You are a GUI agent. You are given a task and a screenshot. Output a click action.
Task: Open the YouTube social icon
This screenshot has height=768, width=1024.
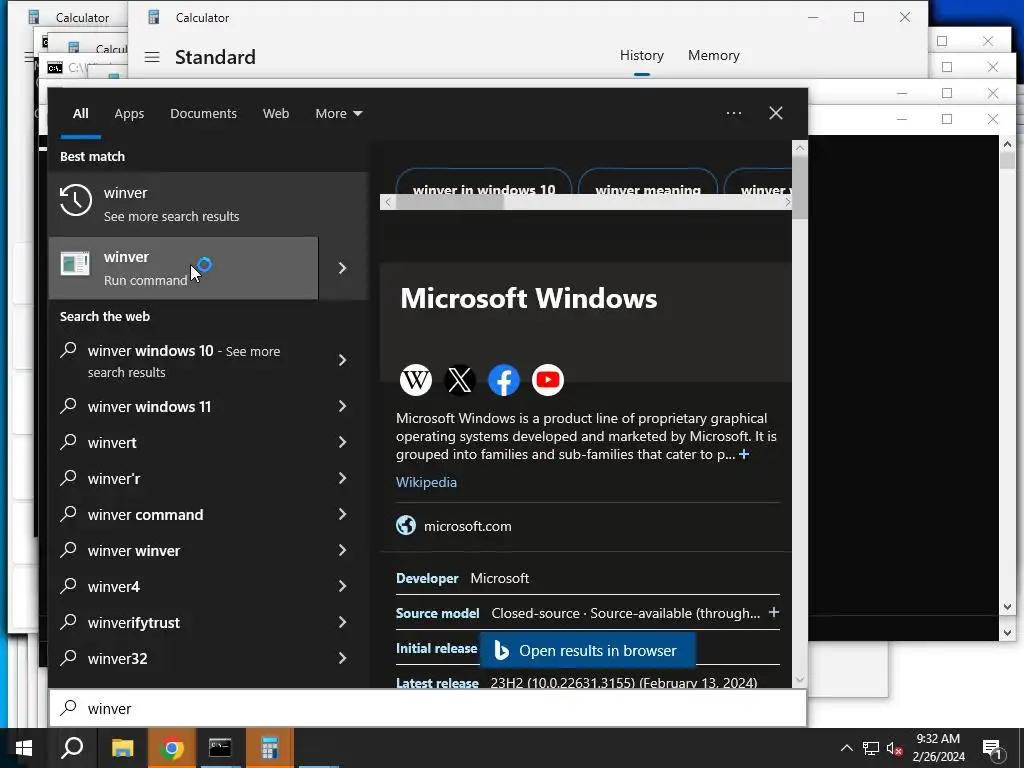(x=548, y=379)
